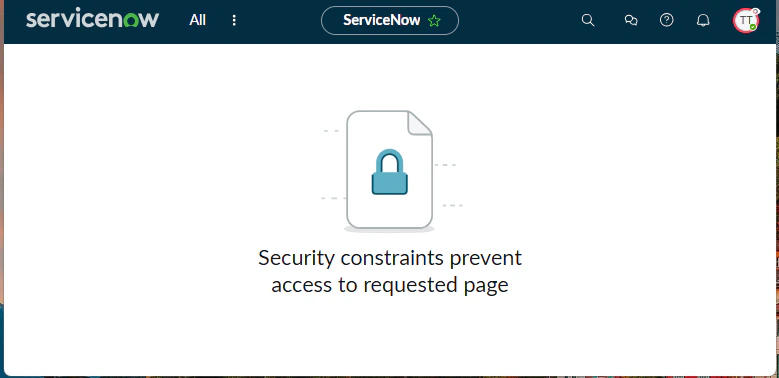Add page to favorites with star icon
Viewport: 779px width, 378px height.
click(434, 21)
